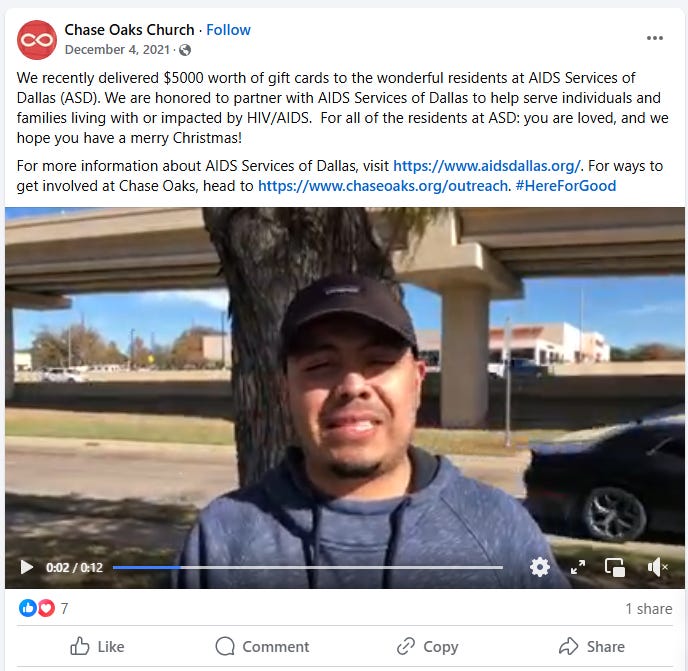Open the three-dot post options menu

[654, 38]
